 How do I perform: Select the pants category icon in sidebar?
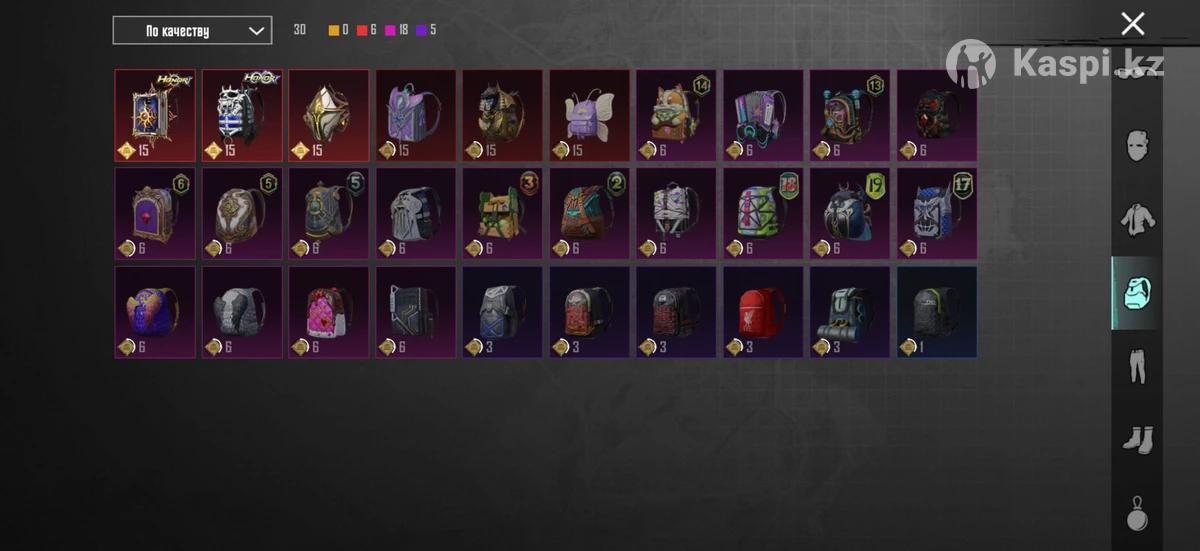pyautogui.click(x=1137, y=367)
